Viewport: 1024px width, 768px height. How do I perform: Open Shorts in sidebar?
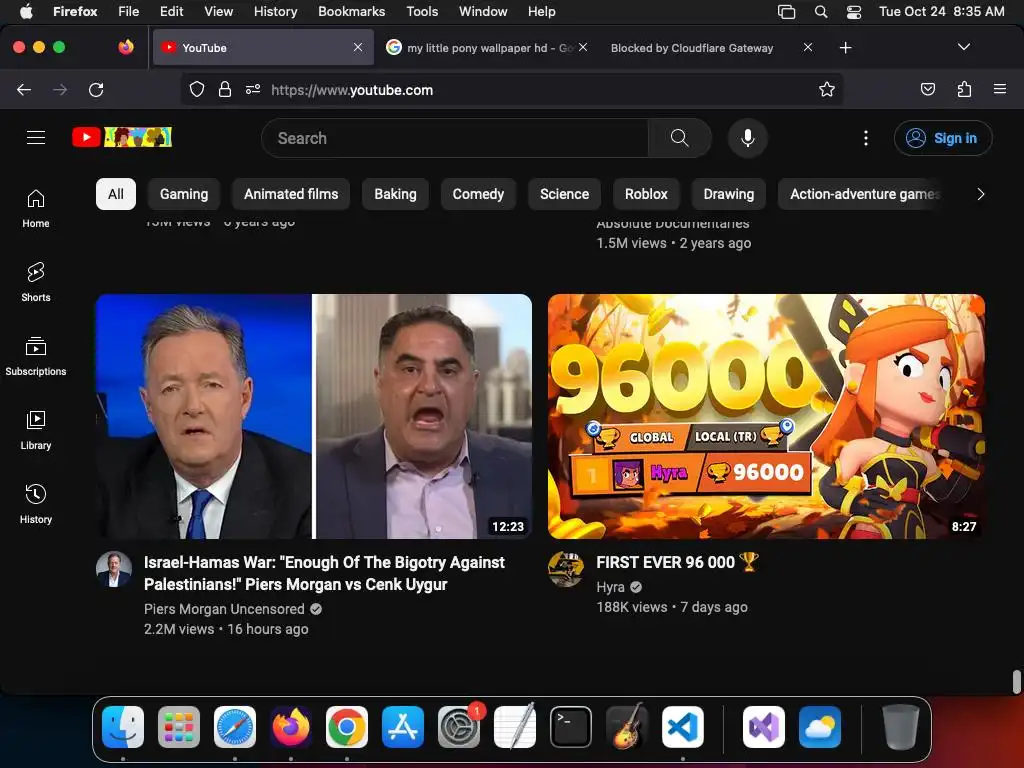tap(36, 282)
